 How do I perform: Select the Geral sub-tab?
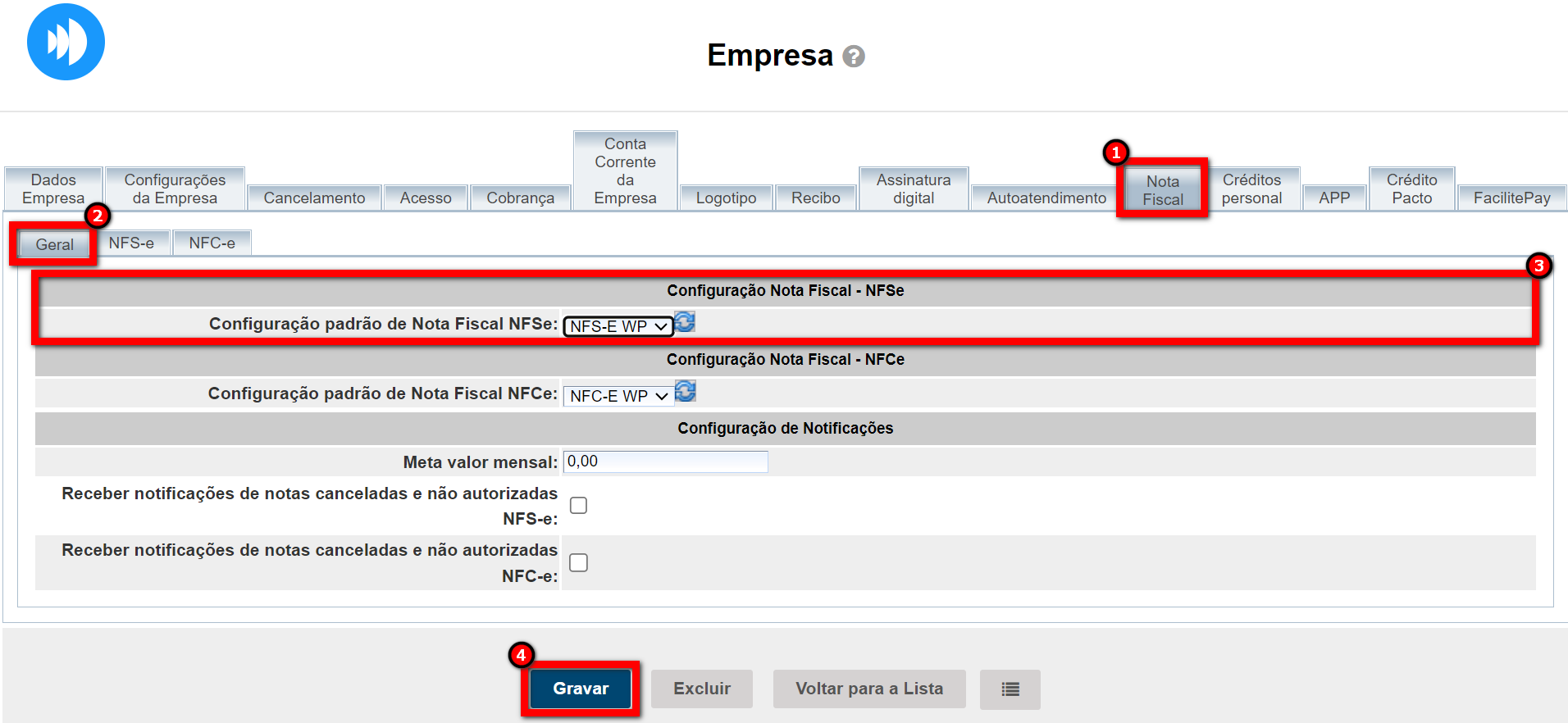coord(54,244)
